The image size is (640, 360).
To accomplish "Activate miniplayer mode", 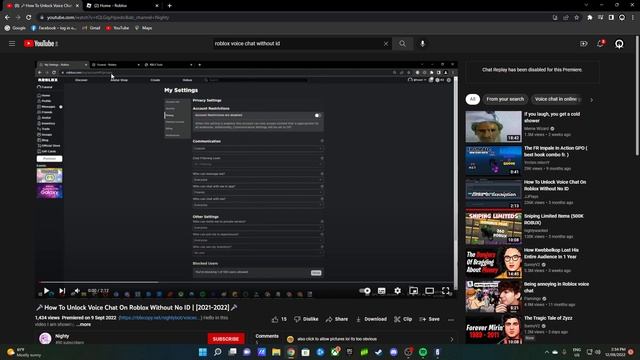I will click(x=413, y=291).
